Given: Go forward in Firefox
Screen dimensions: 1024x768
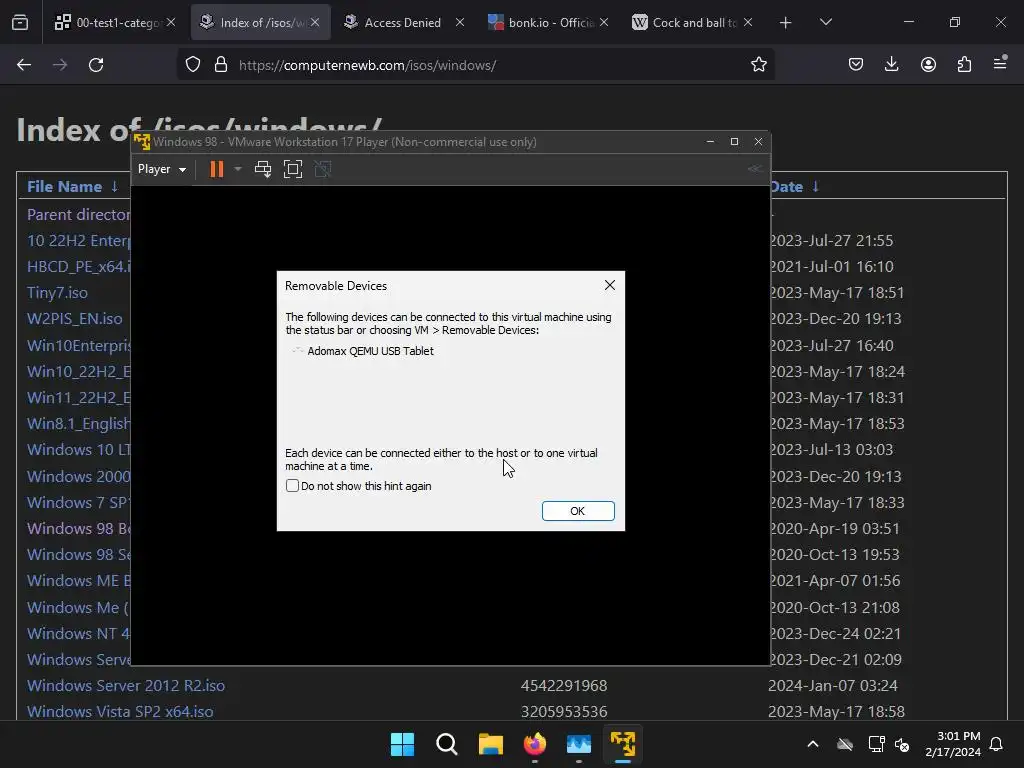Looking at the screenshot, I should [60, 65].
